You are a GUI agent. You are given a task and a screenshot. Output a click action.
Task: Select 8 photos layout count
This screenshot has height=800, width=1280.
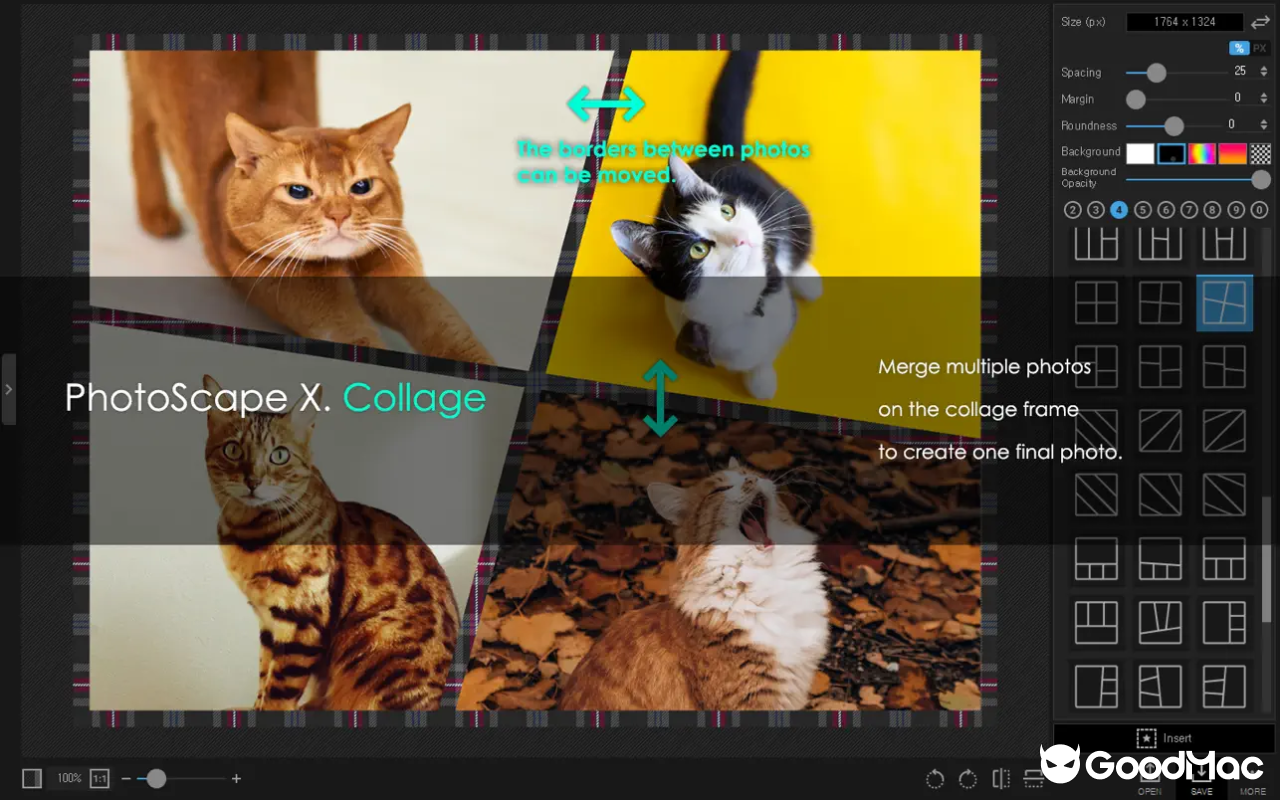[1212, 210]
